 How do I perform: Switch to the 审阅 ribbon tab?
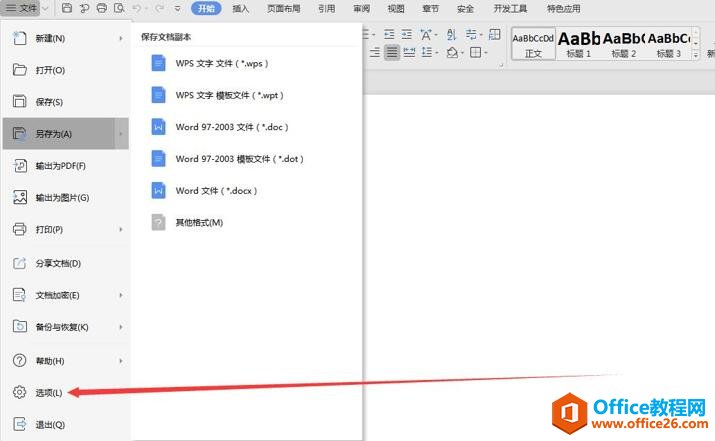[361, 8]
